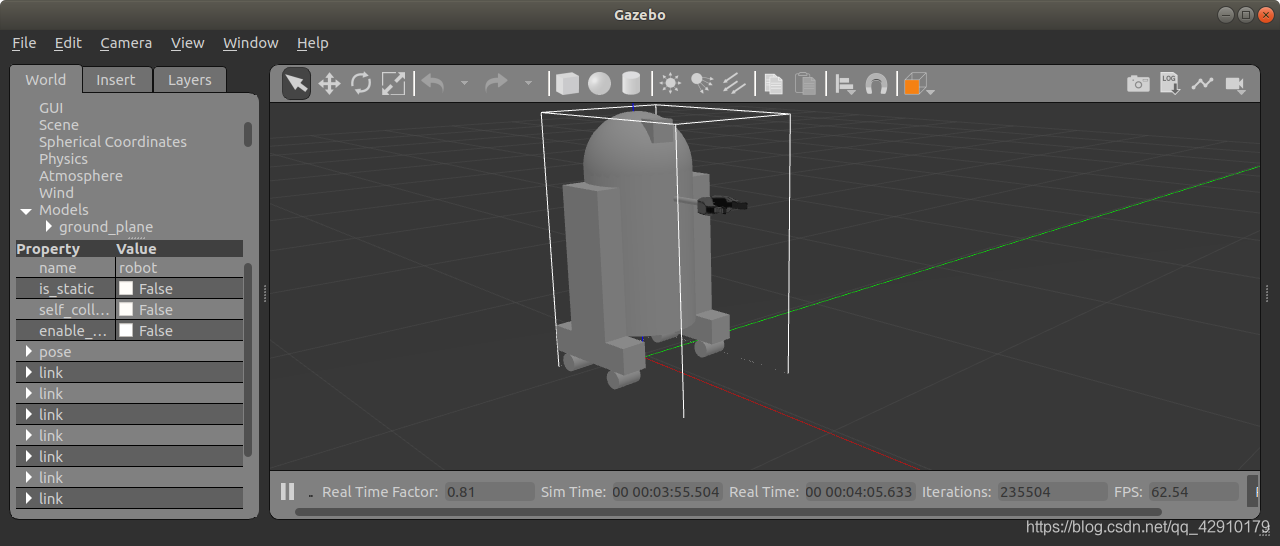Click the Paste icon
Viewport: 1280px width, 546px height.
805,84
